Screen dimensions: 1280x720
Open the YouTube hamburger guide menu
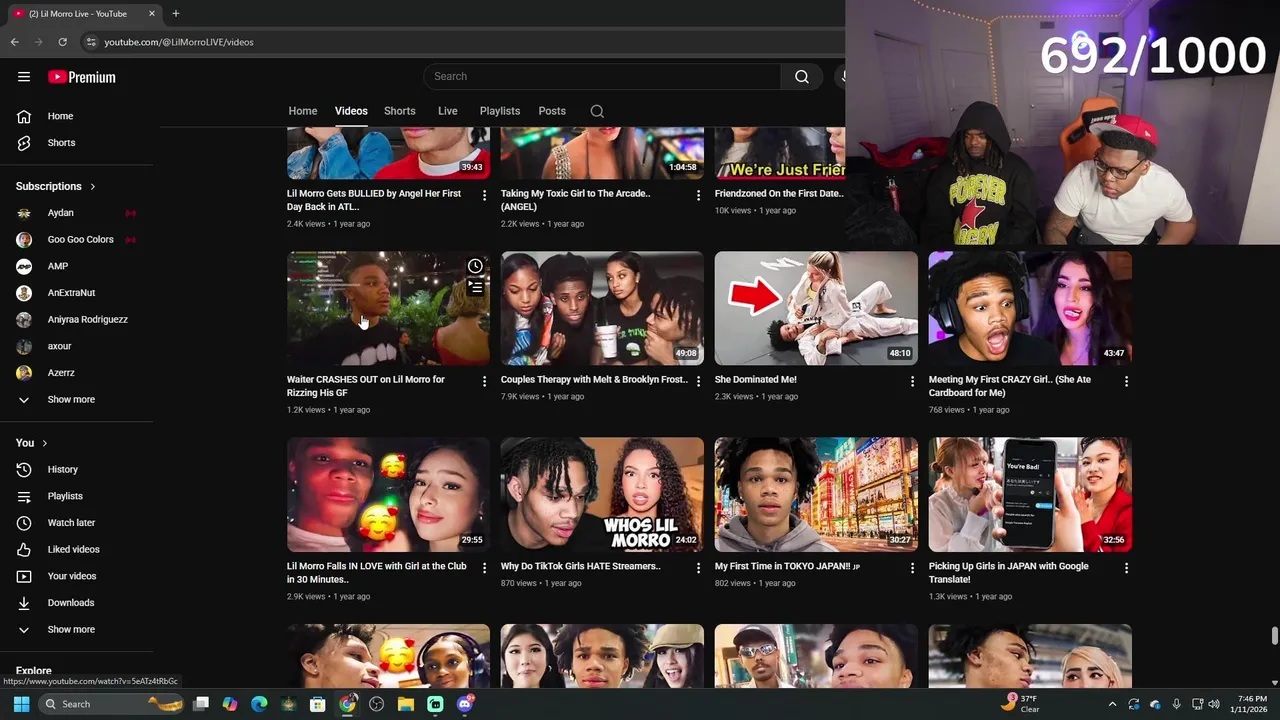point(24,77)
